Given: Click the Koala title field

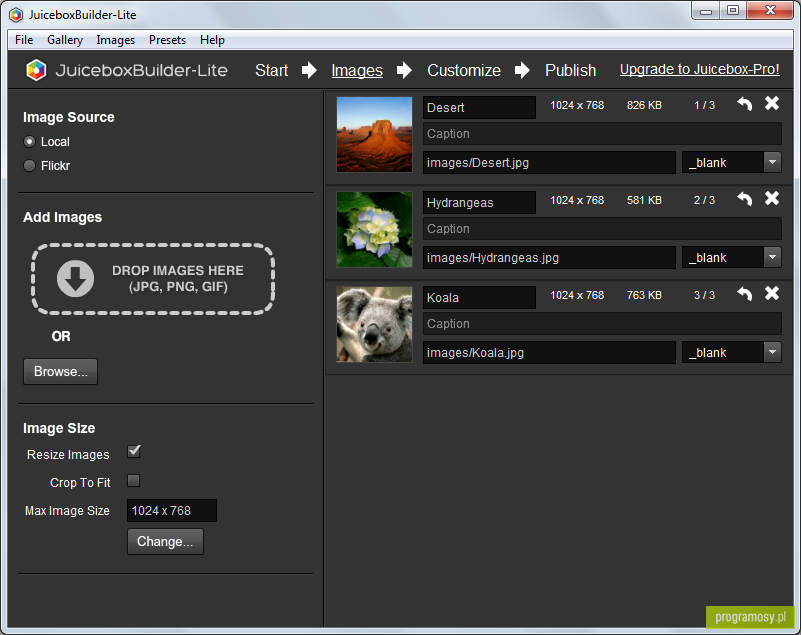Looking at the screenshot, I should point(479,298).
